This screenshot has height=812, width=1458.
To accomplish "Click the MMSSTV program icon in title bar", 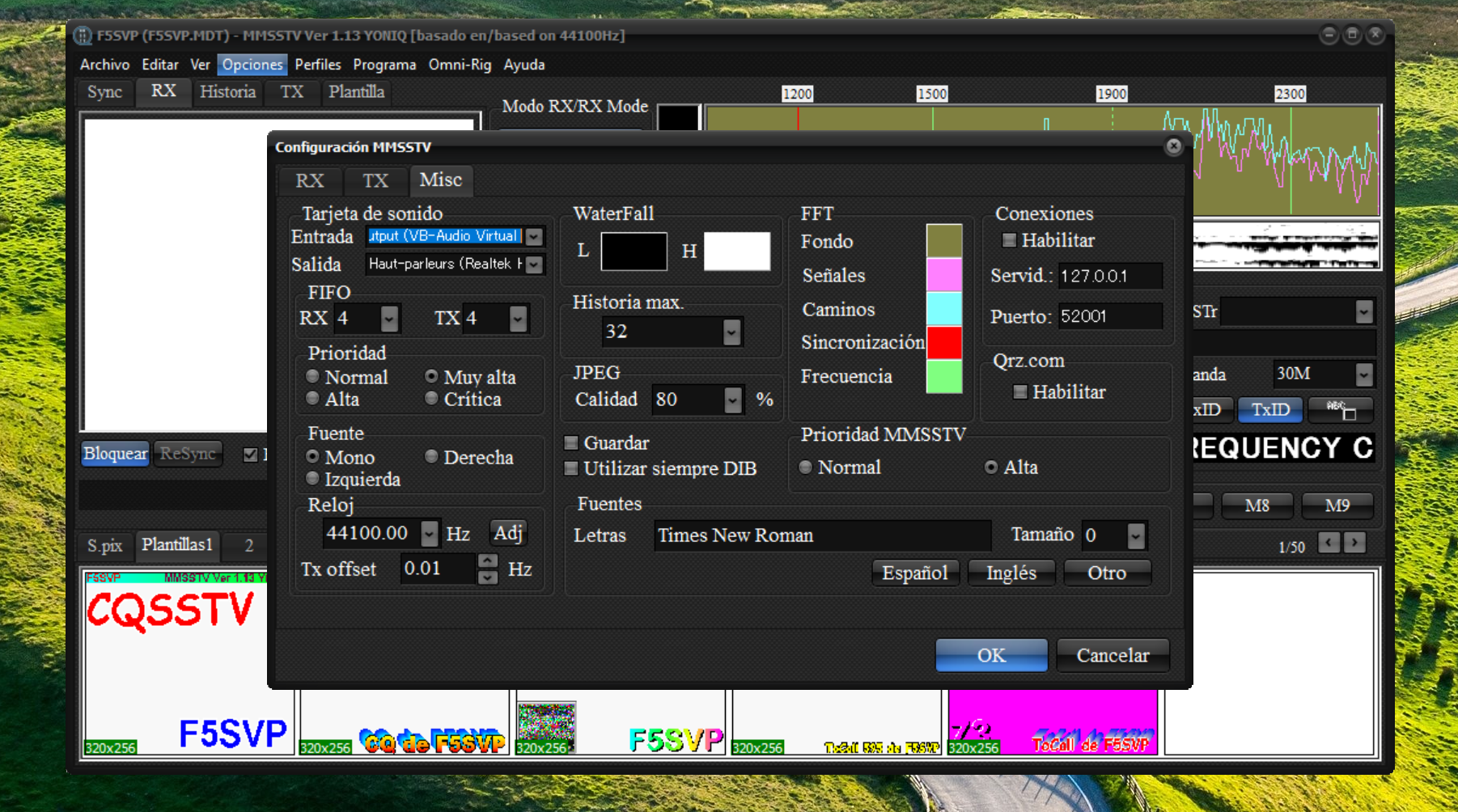I will tap(82, 36).
